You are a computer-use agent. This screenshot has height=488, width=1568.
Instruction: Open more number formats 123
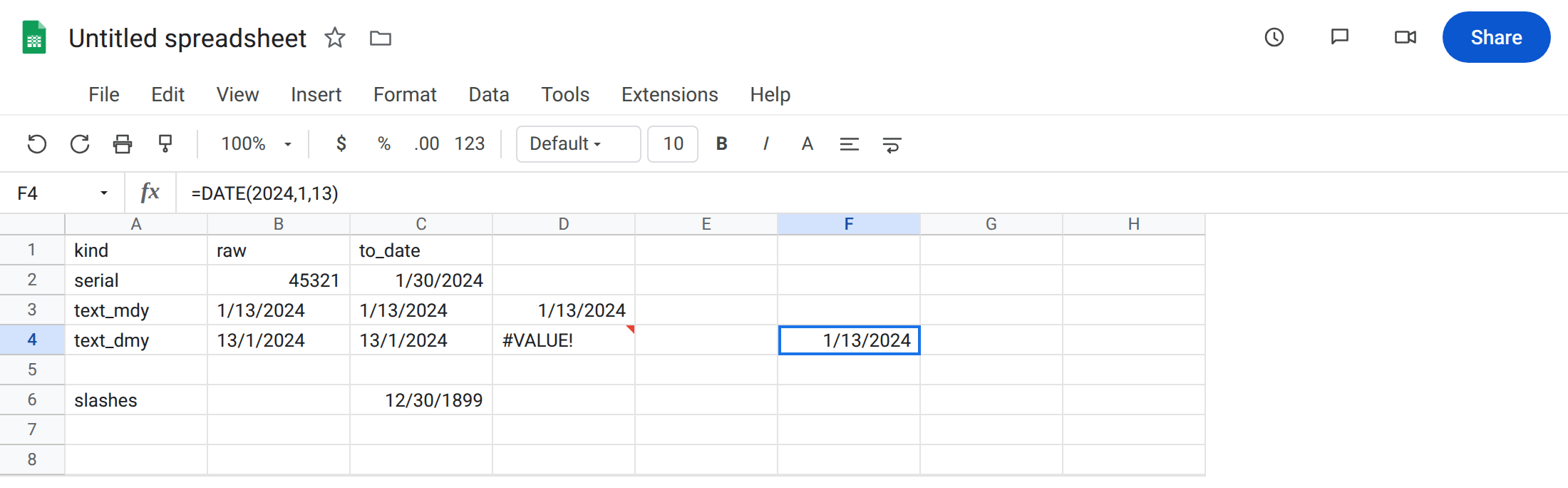coord(470,144)
